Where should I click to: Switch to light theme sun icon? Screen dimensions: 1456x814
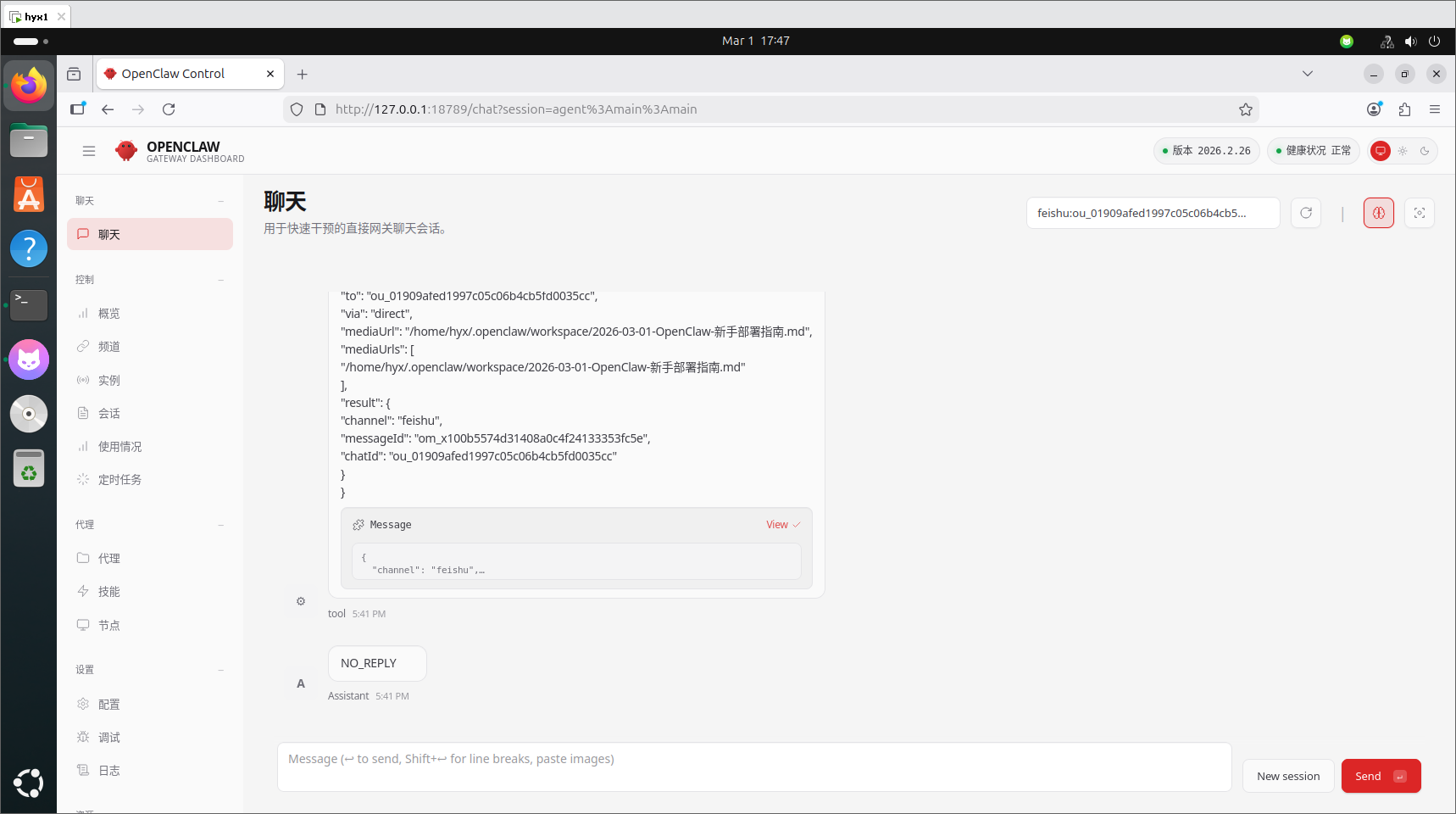1403,151
